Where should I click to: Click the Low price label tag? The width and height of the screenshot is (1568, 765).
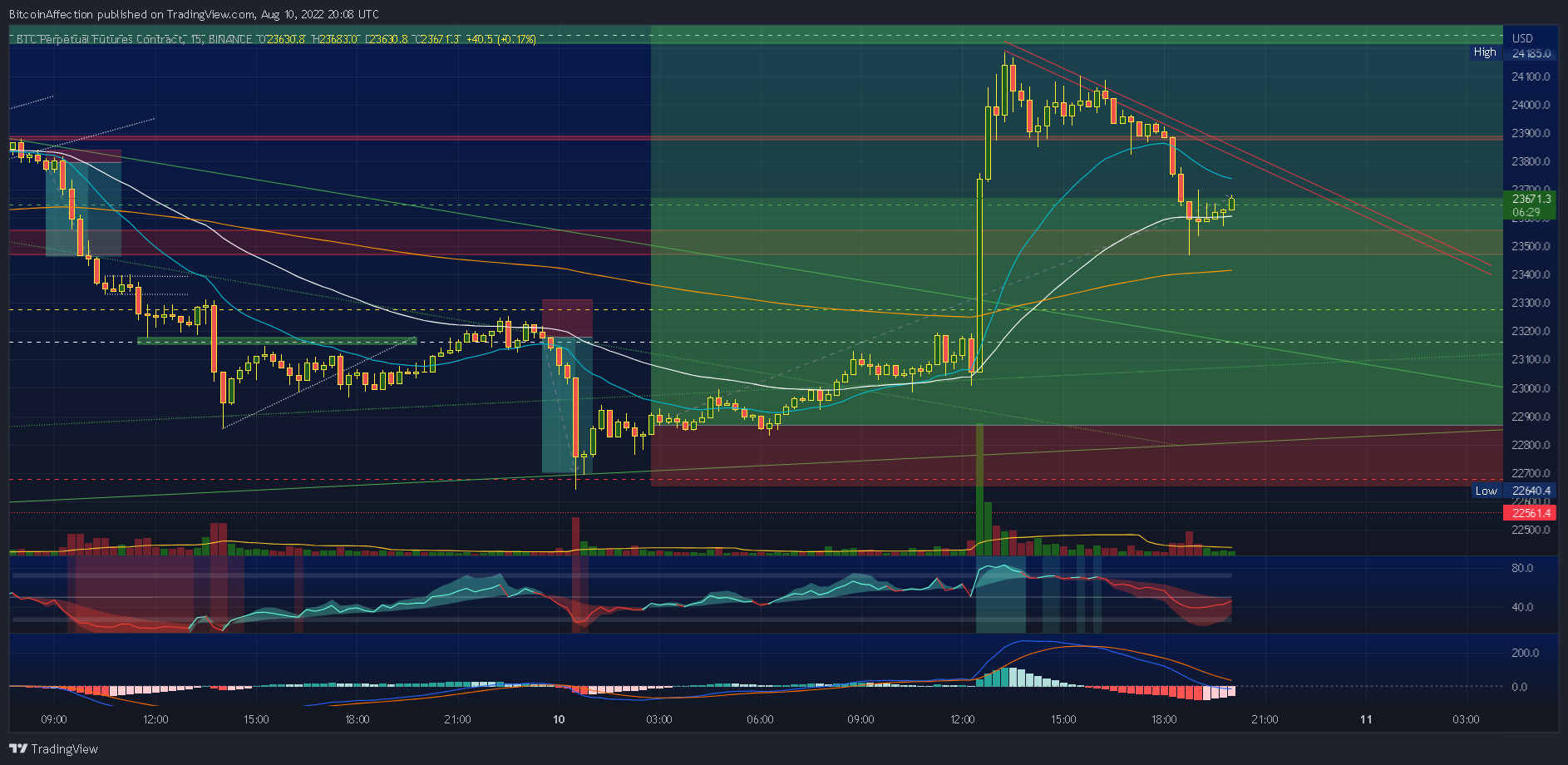[x=1486, y=491]
